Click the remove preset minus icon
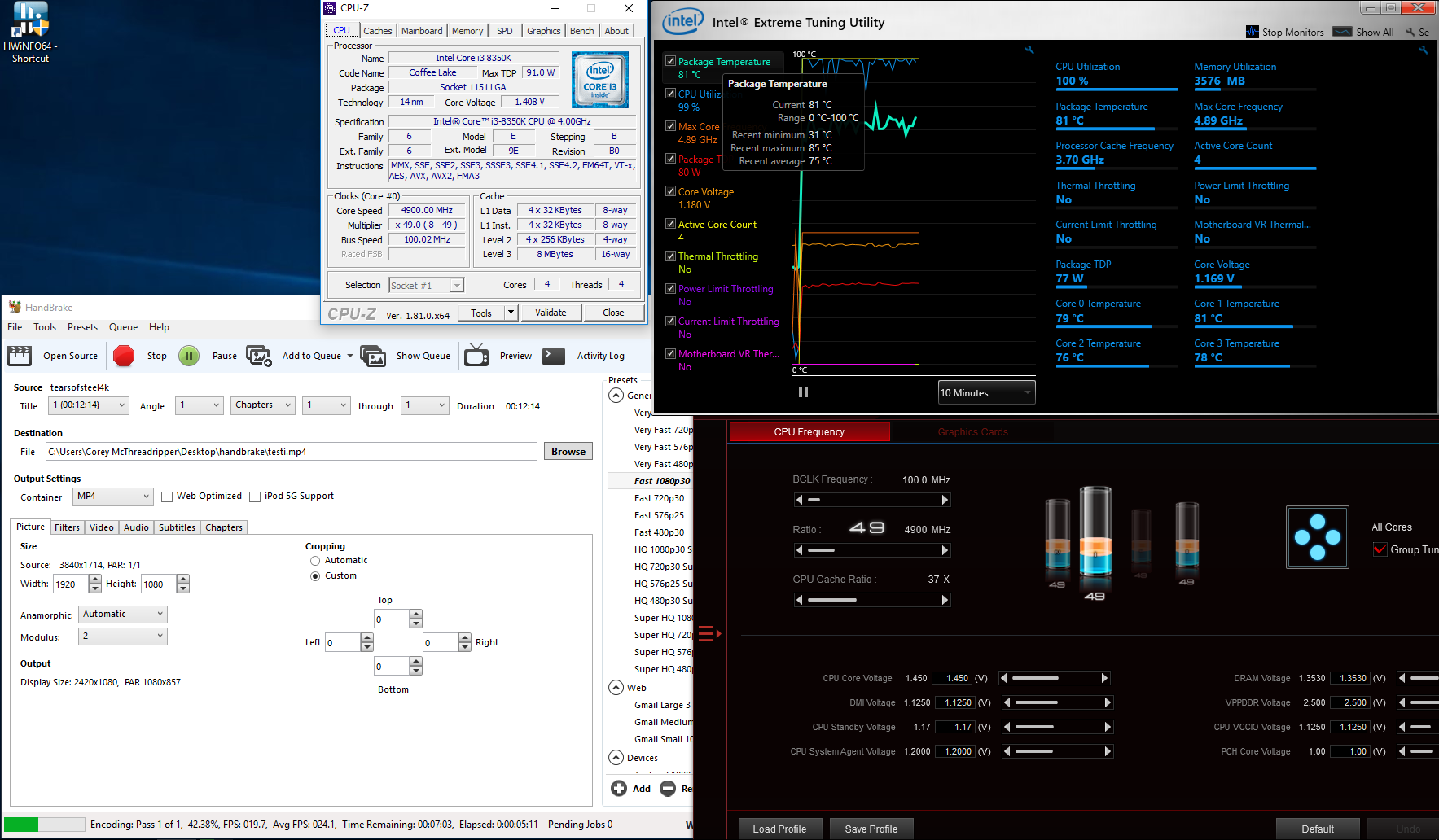Viewport: 1439px width, 840px height. (668, 788)
